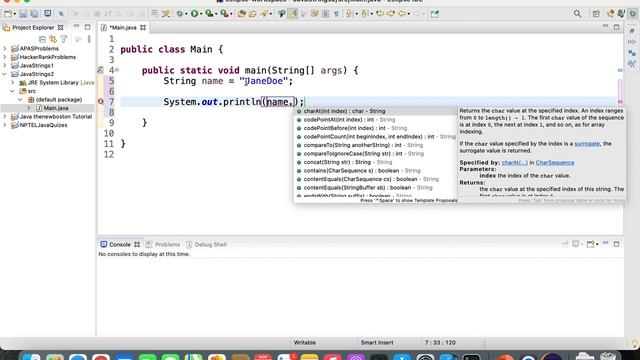
Task: Click the Open Type icon
Action: tap(242, 13)
